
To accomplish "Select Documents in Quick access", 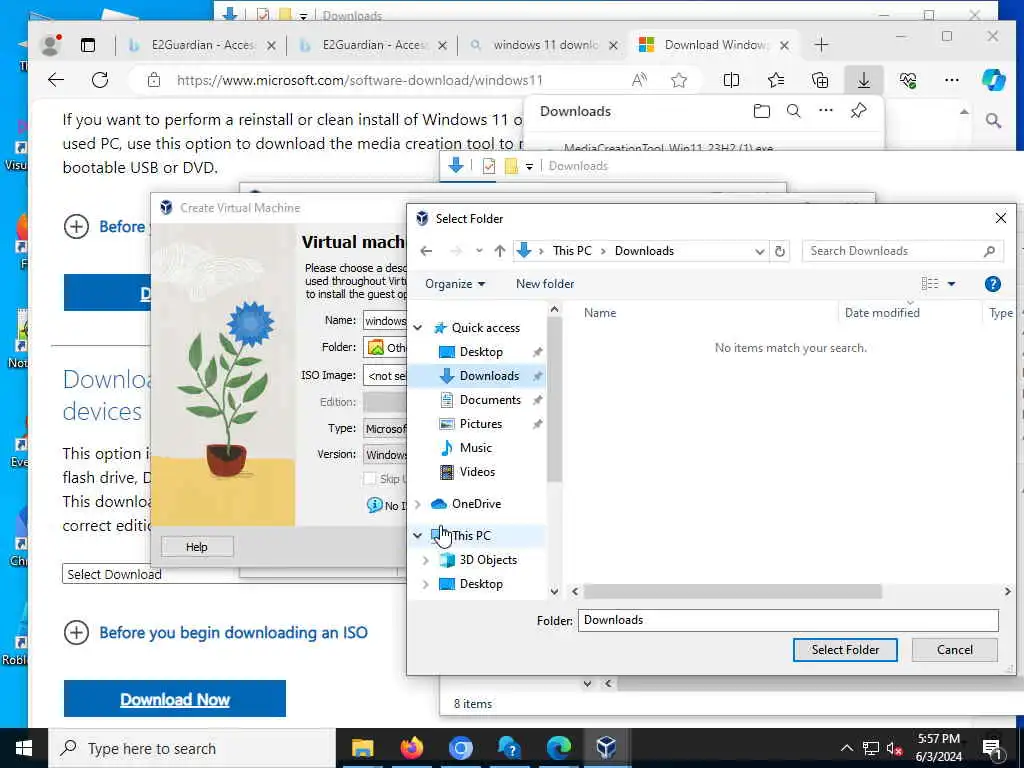I will 490,400.
